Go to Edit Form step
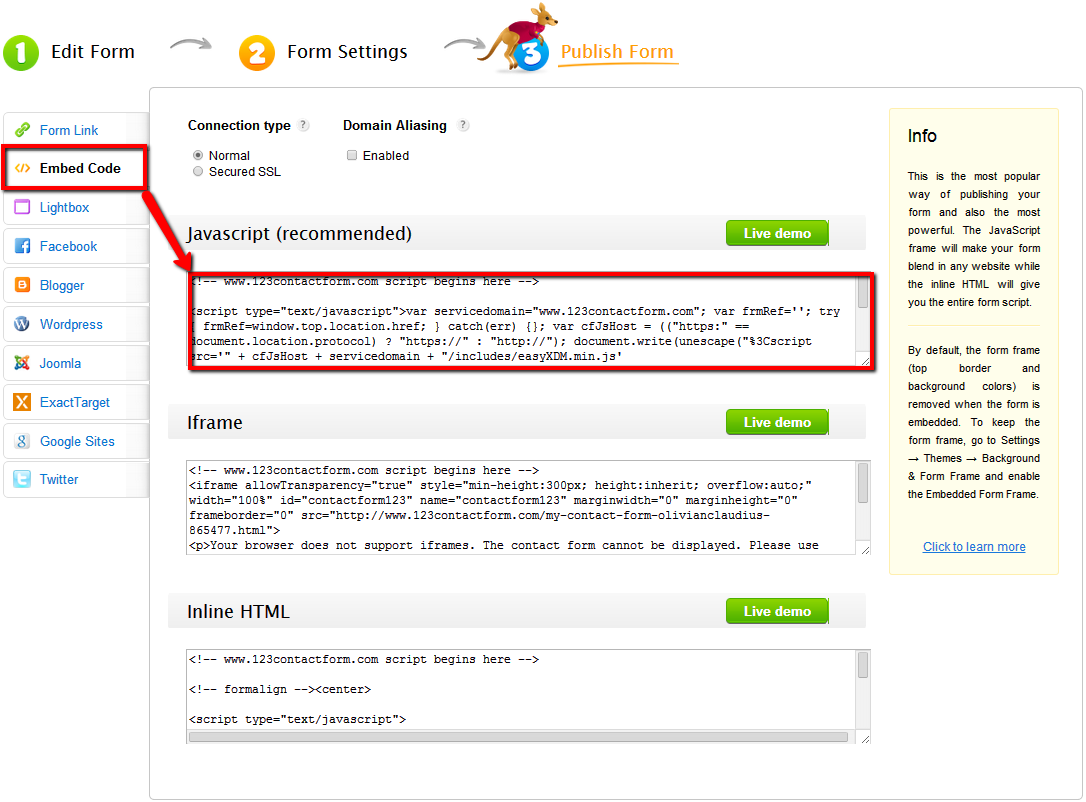 93,52
